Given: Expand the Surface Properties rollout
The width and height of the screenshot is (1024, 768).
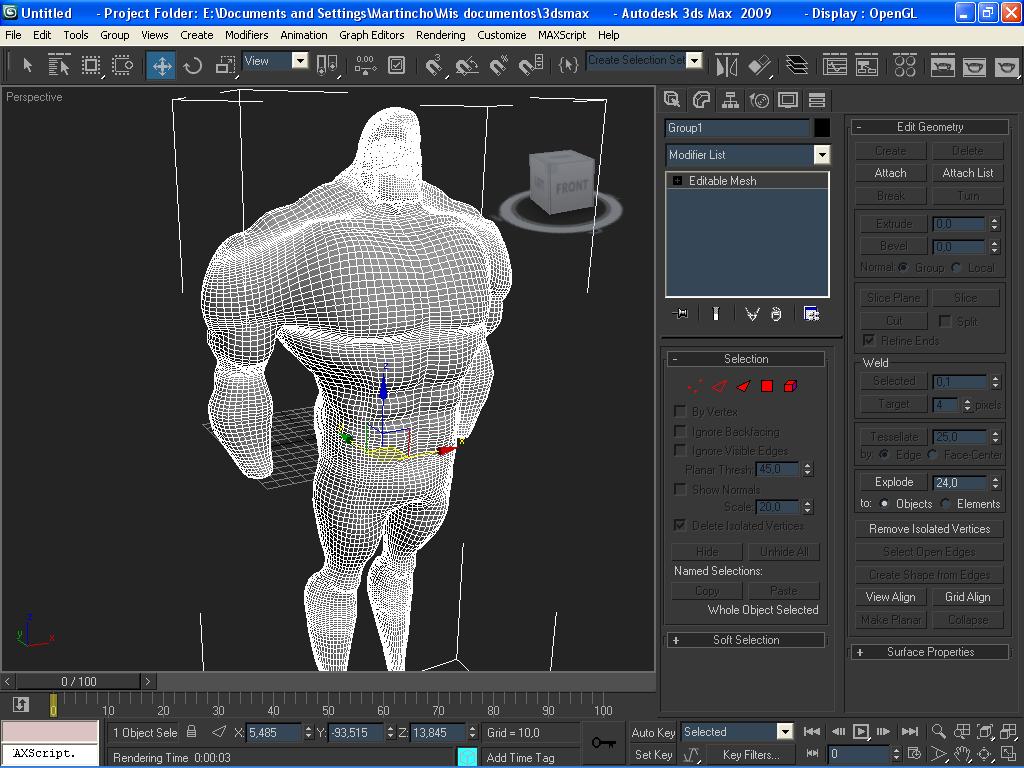Looking at the screenshot, I should point(930,652).
